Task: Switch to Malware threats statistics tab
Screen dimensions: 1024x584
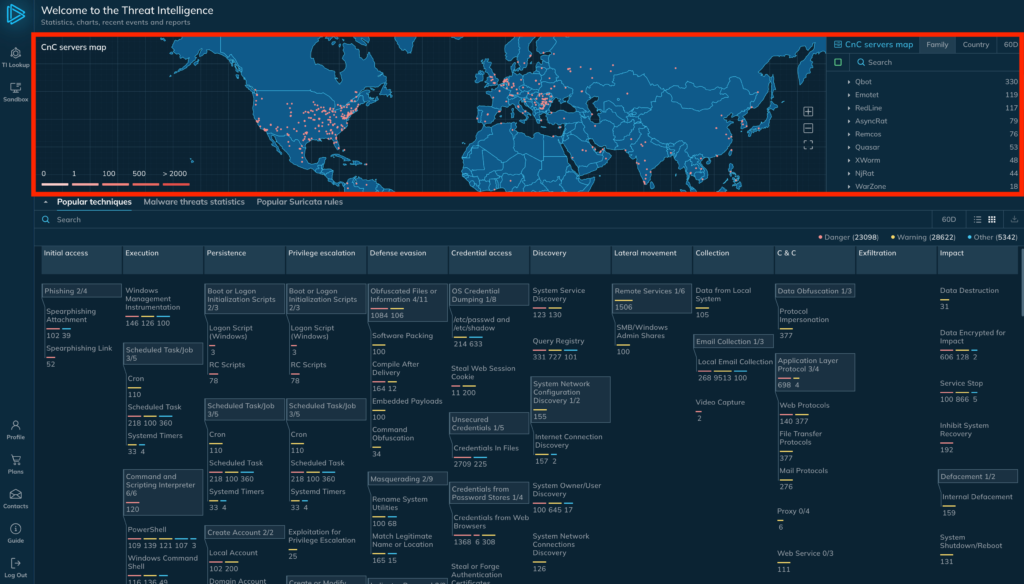Action: [194, 202]
